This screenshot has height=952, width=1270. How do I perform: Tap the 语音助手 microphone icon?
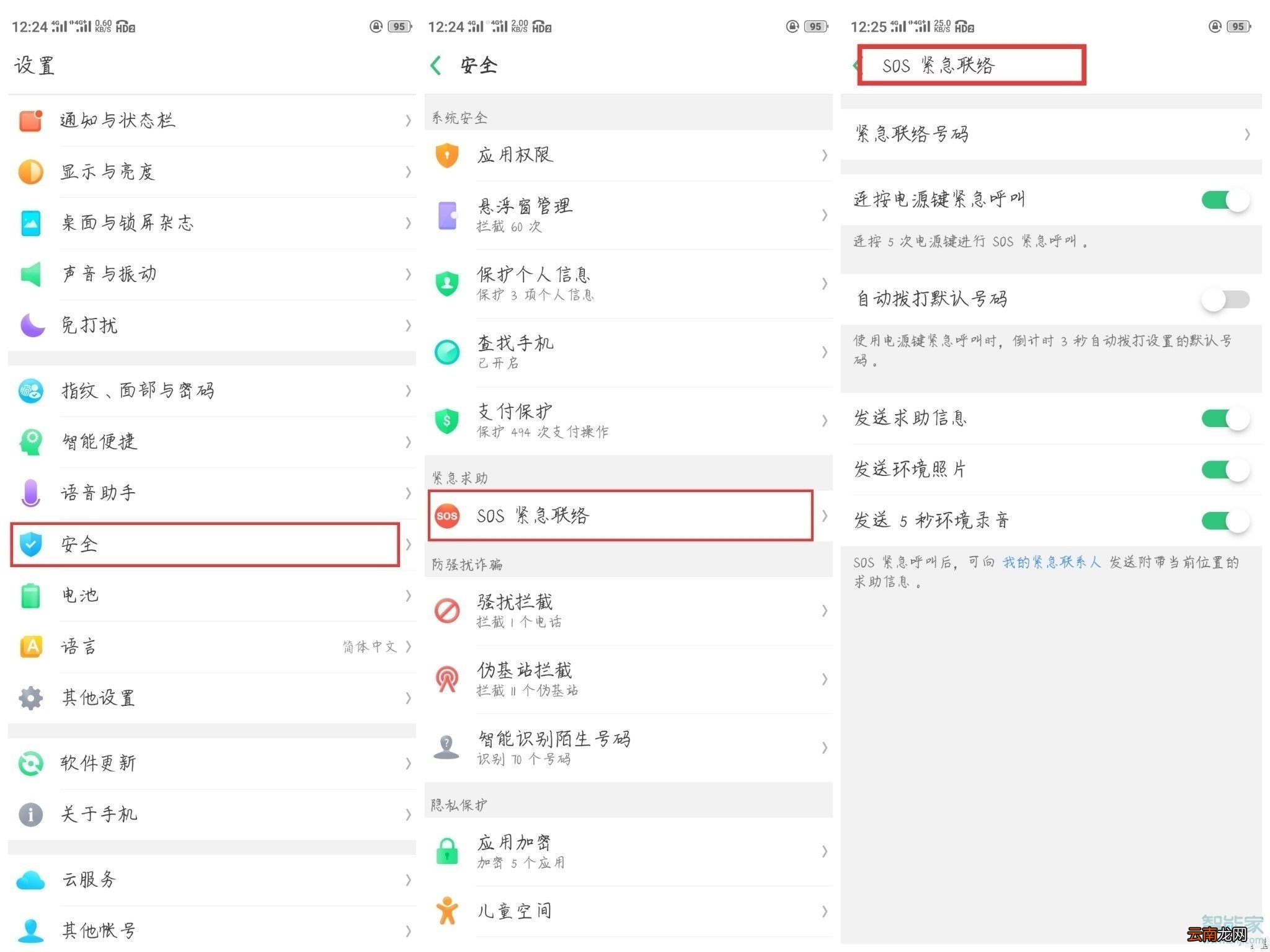tap(30, 493)
